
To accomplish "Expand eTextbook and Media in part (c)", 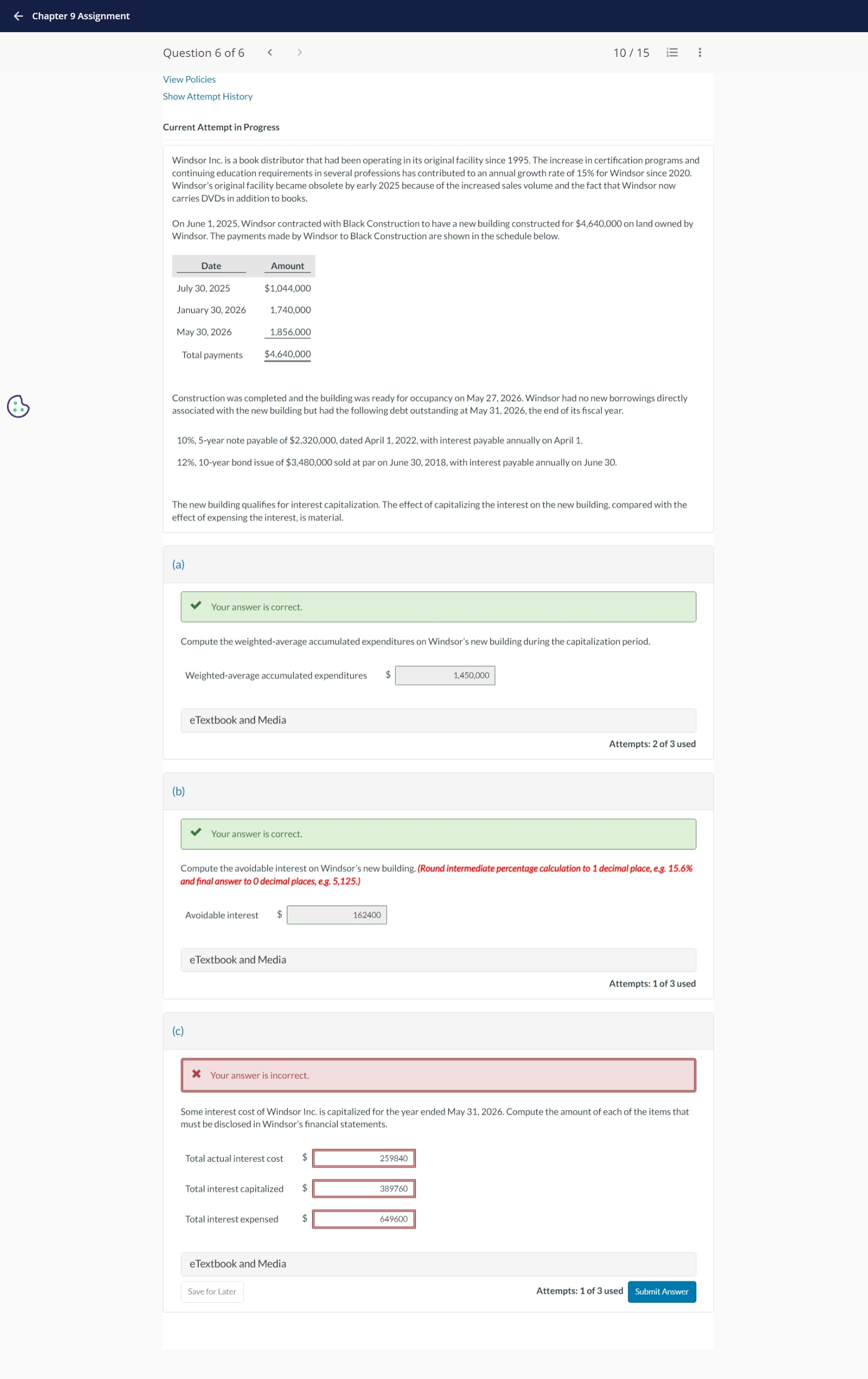I will [x=438, y=1264].
